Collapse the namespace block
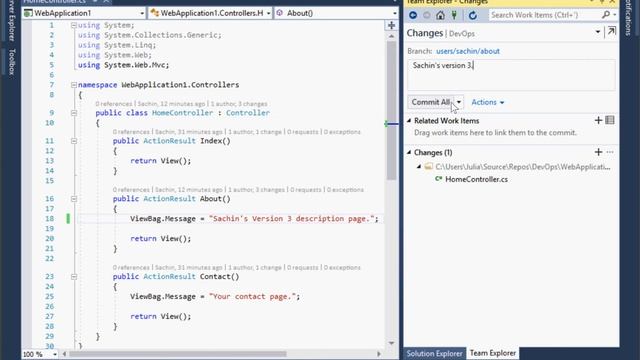The image size is (640, 360). tap(74, 85)
